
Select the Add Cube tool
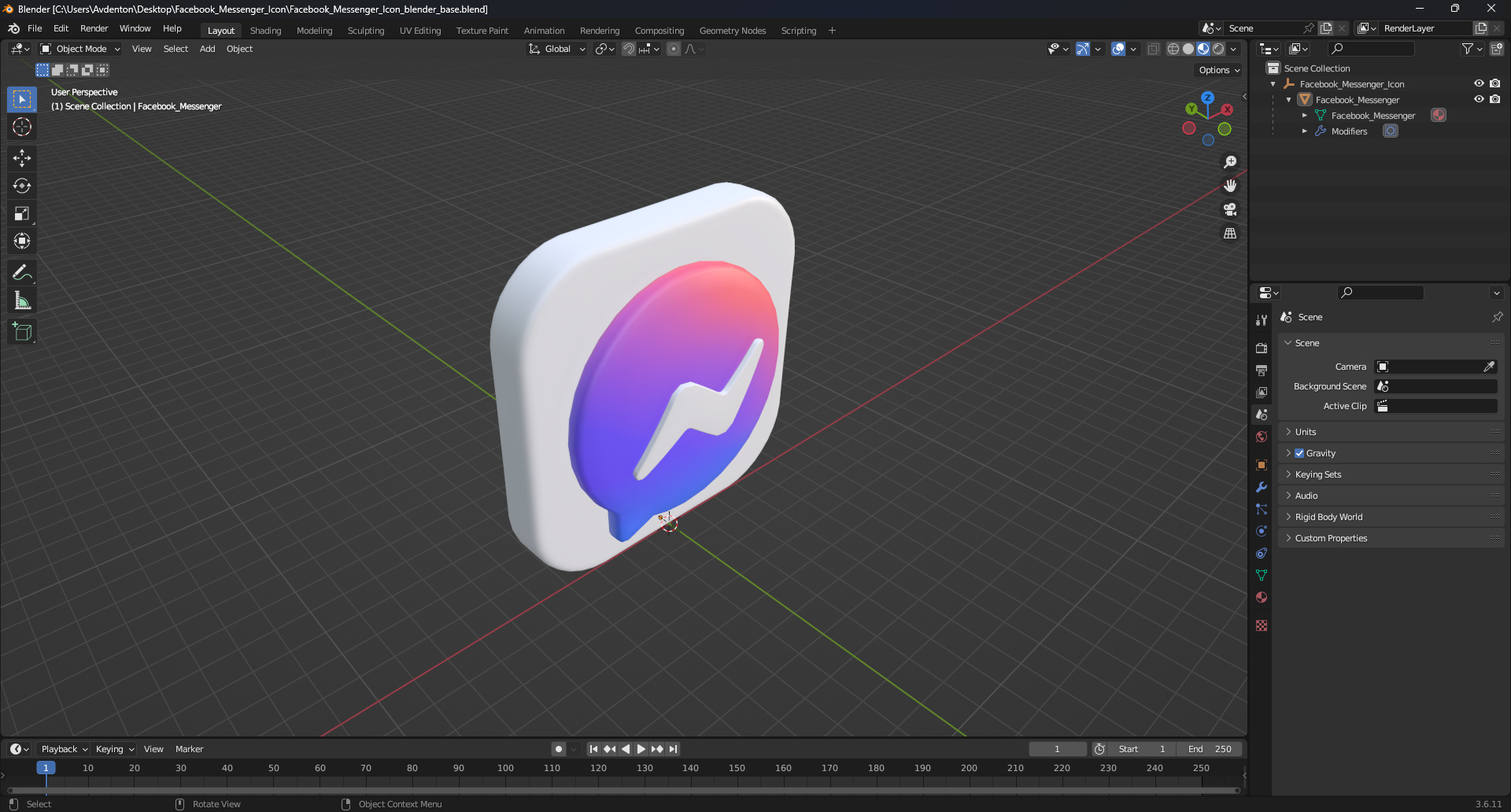coord(22,332)
